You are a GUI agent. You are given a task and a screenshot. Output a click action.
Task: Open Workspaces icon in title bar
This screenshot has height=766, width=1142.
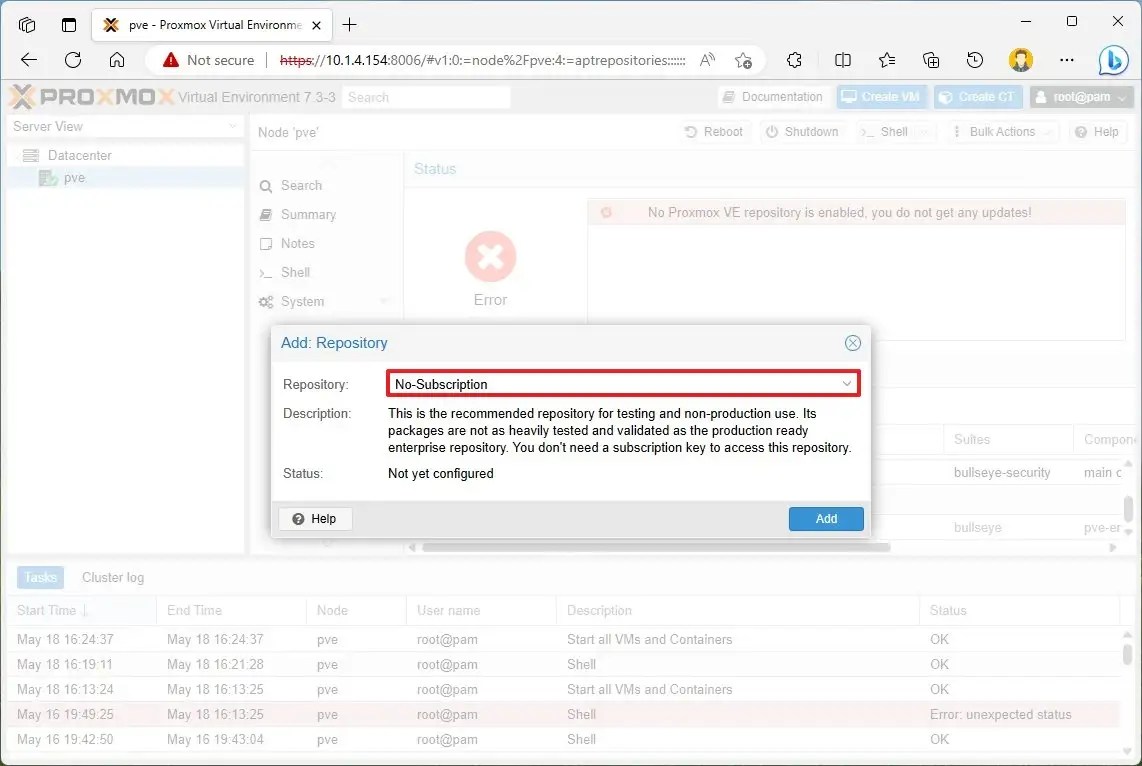[27, 25]
